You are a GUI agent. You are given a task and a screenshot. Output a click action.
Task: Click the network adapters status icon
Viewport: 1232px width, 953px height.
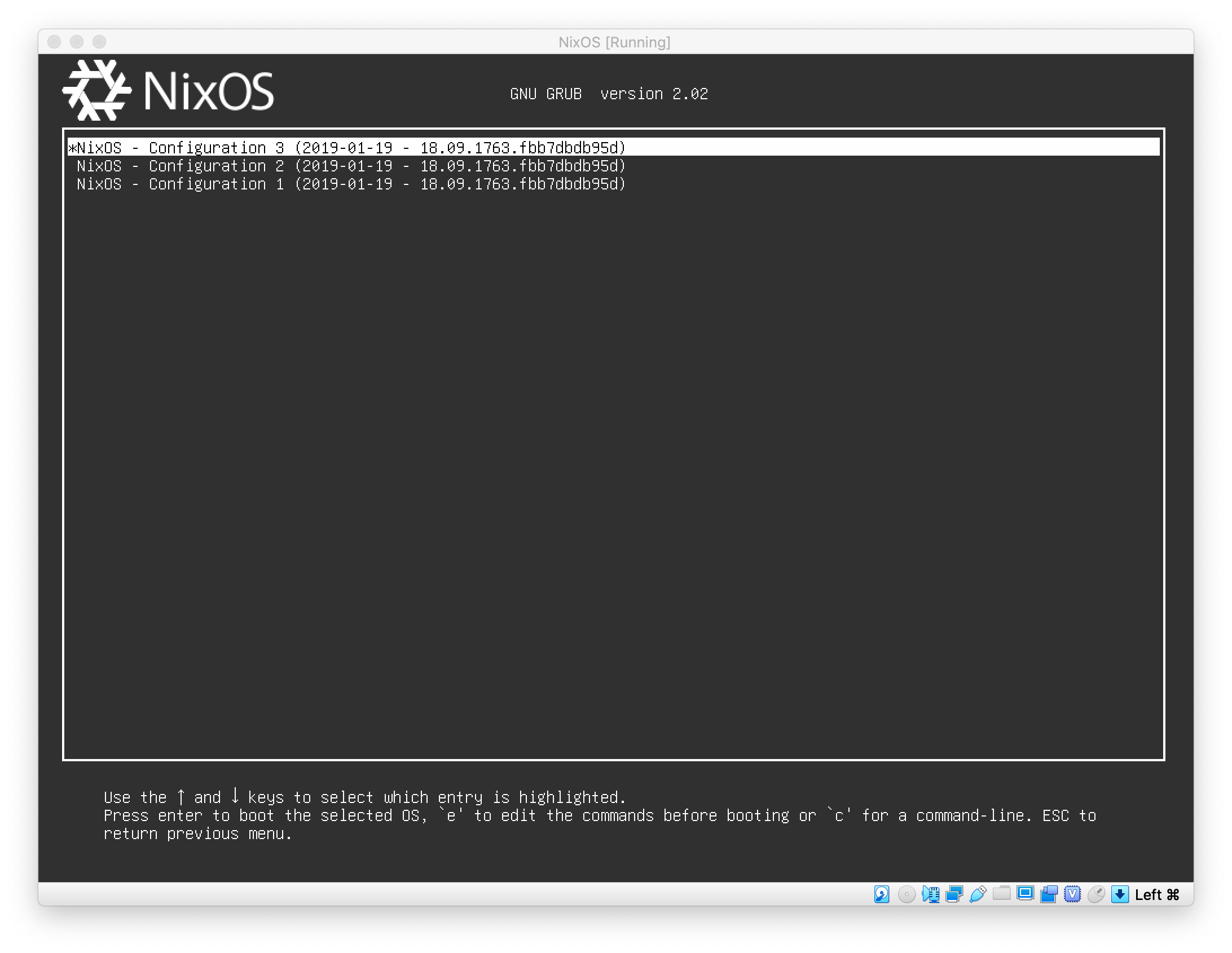tap(954, 894)
